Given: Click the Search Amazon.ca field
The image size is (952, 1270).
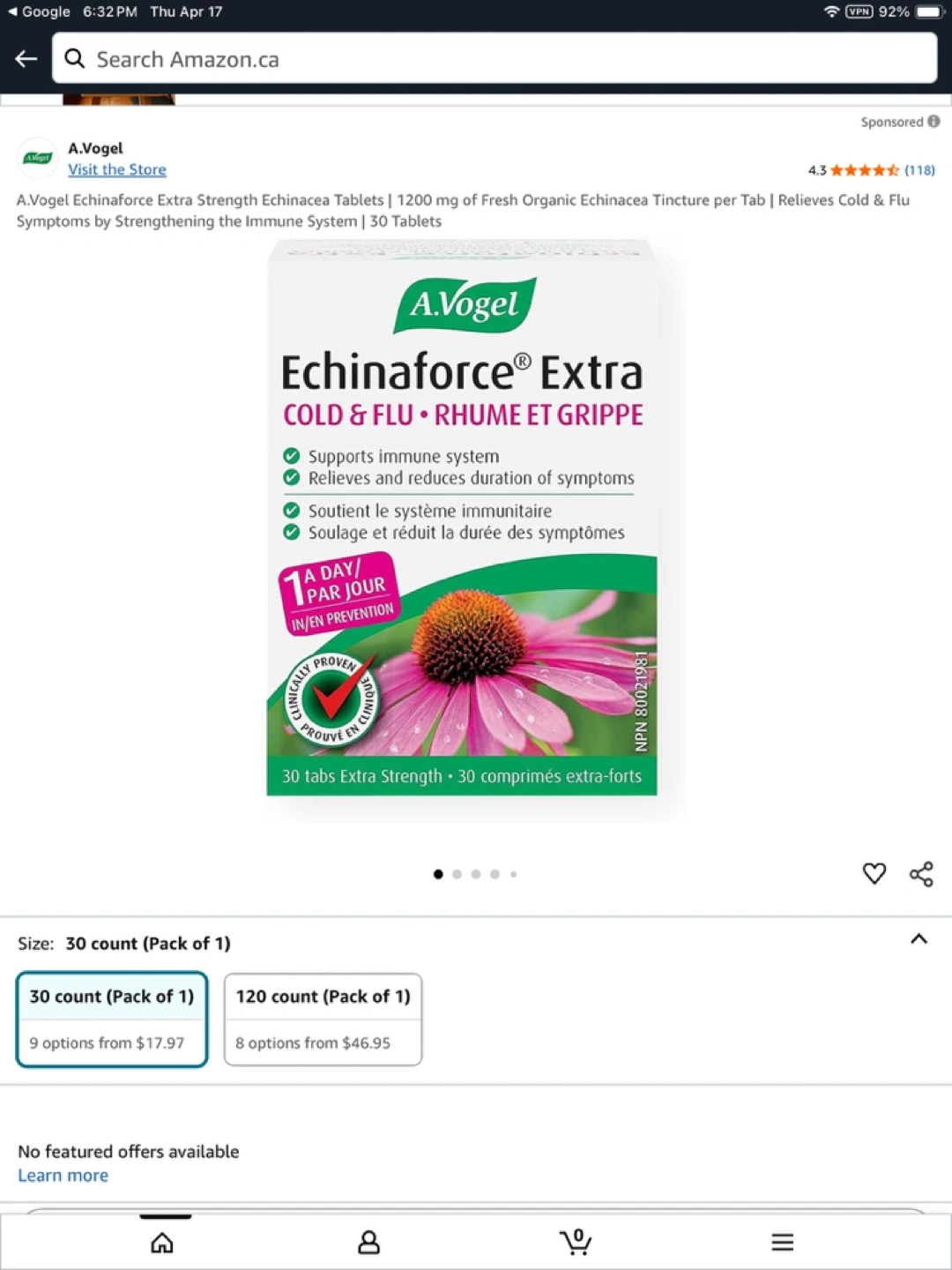Looking at the screenshot, I should (x=495, y=59).
